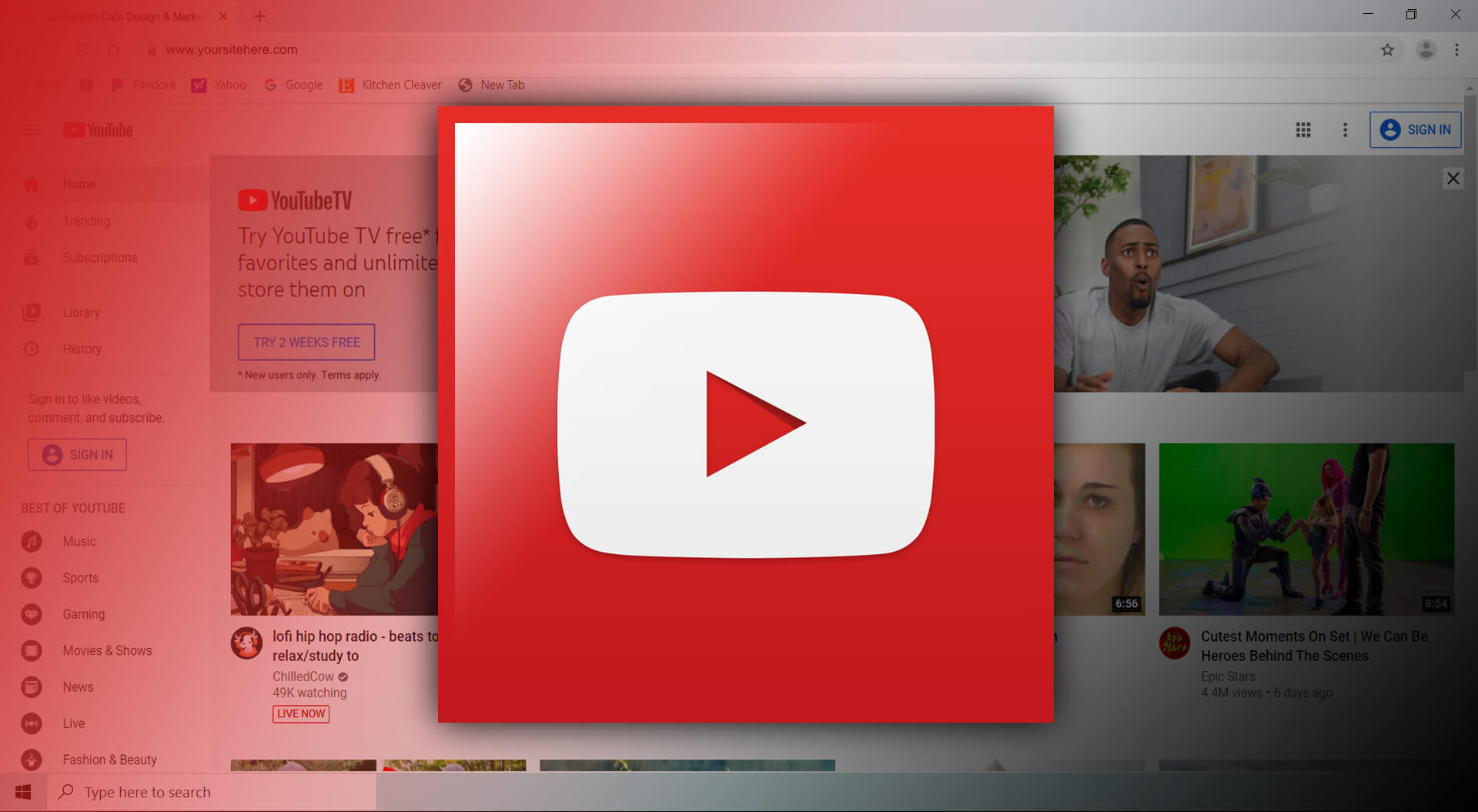Click the YouTubeTV logo in banner
The image size is (1478, 812).
pyautogui.click(x=295, y=201)
